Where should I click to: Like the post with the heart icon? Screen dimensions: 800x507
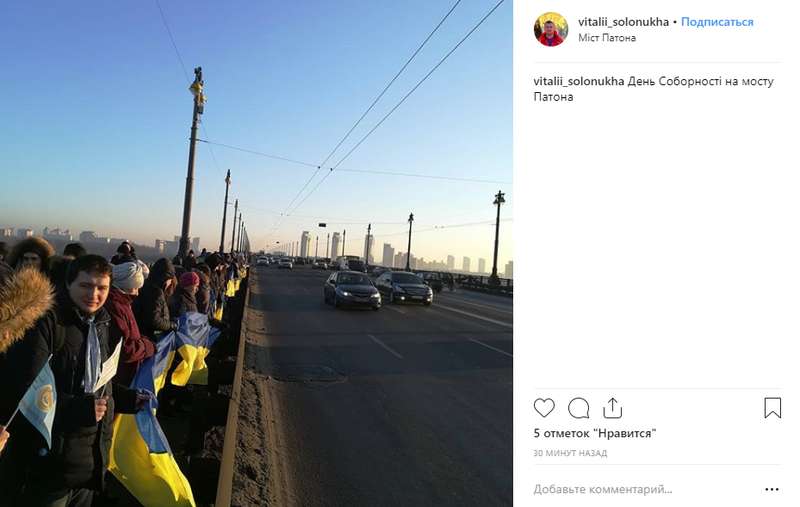pos(544,408)
